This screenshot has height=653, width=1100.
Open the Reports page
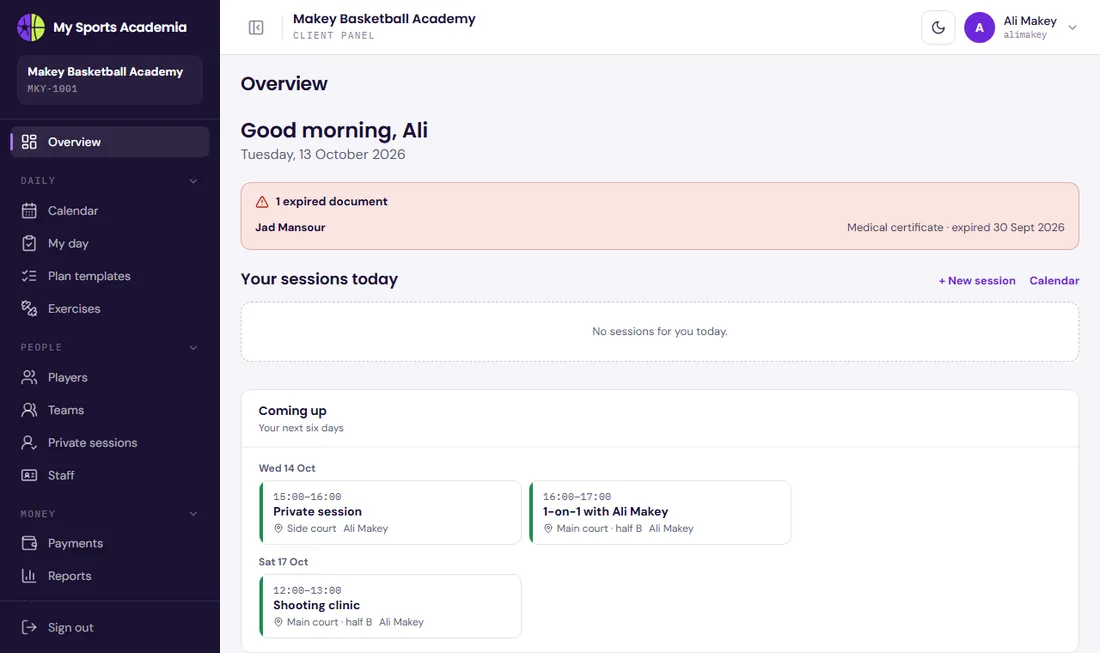110,576
